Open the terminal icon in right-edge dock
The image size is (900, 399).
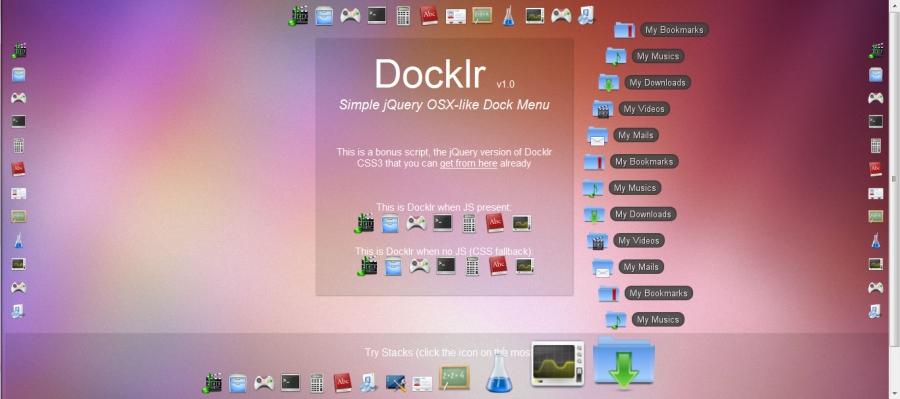[x=876, y=121]
